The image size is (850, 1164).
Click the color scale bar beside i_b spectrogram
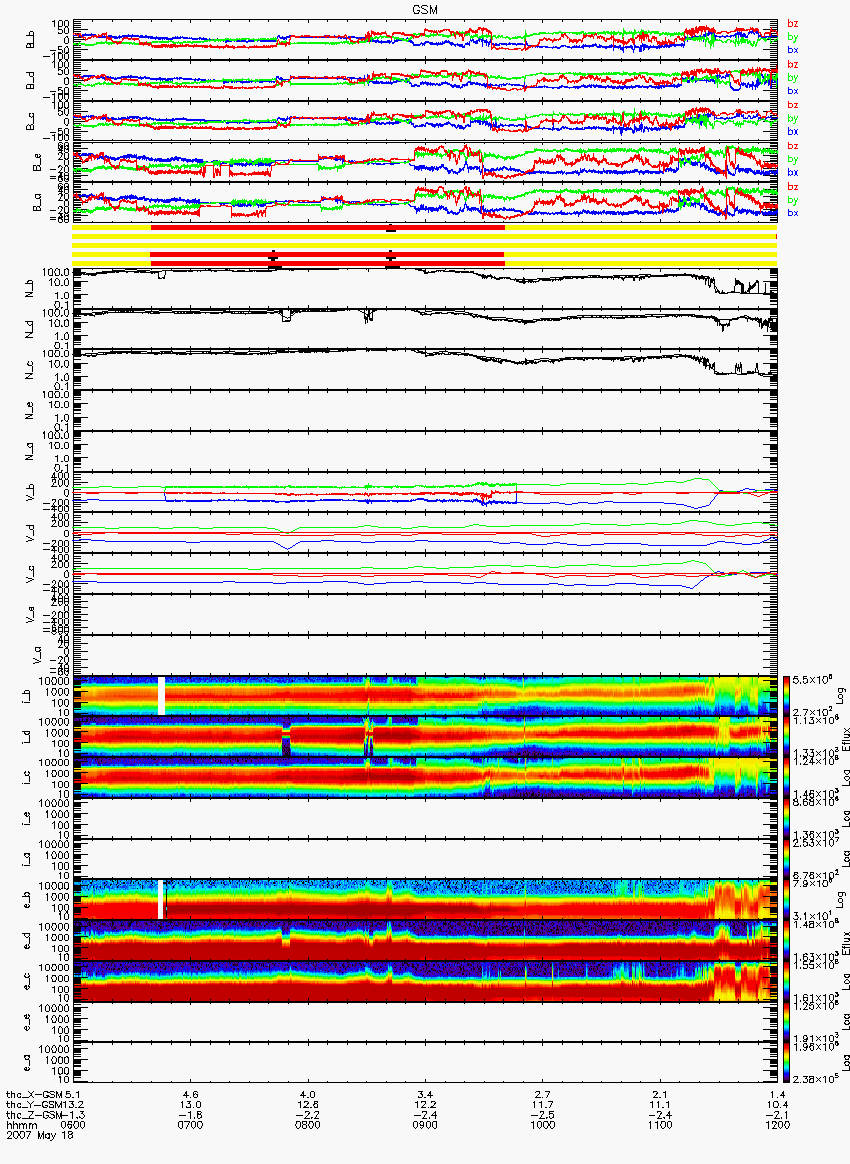tap(785, 696)
